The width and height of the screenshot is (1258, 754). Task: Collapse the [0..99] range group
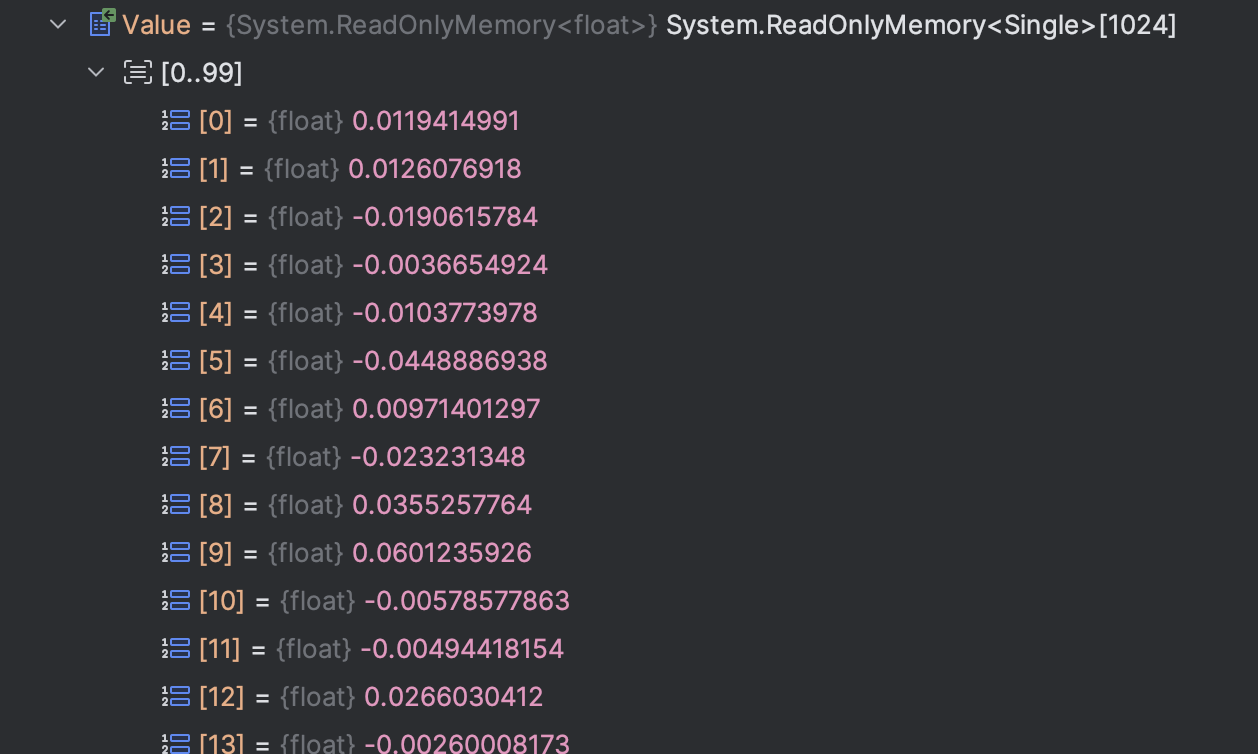tap(96, 72)
